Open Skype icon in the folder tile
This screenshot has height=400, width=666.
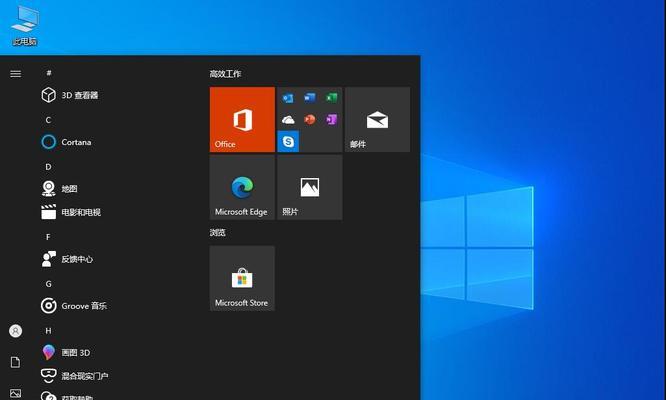click(288, 141)
